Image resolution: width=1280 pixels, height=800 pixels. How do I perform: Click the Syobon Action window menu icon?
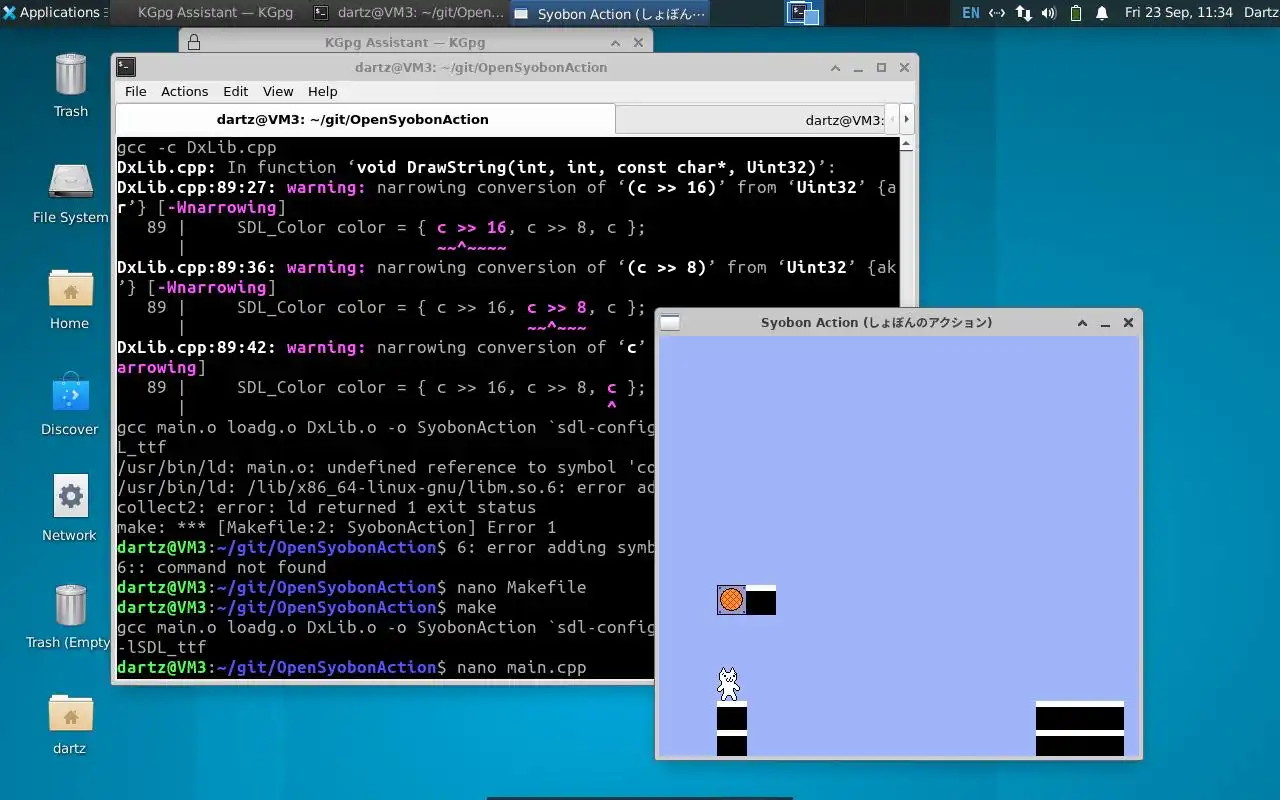coord(670,322)
